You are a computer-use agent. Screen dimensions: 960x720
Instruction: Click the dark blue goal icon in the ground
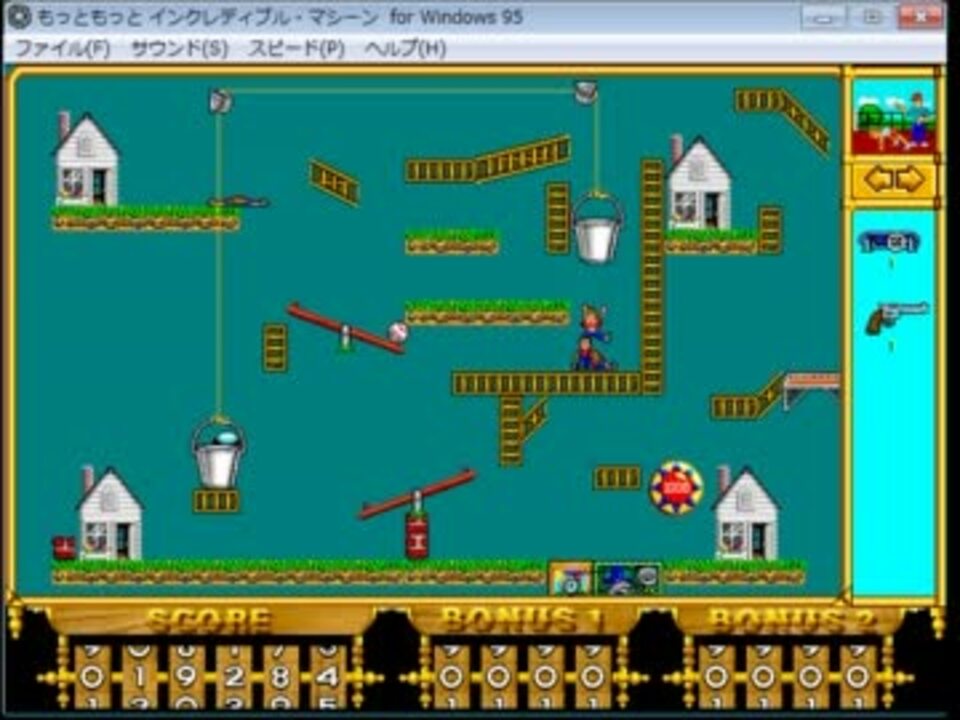628,579
